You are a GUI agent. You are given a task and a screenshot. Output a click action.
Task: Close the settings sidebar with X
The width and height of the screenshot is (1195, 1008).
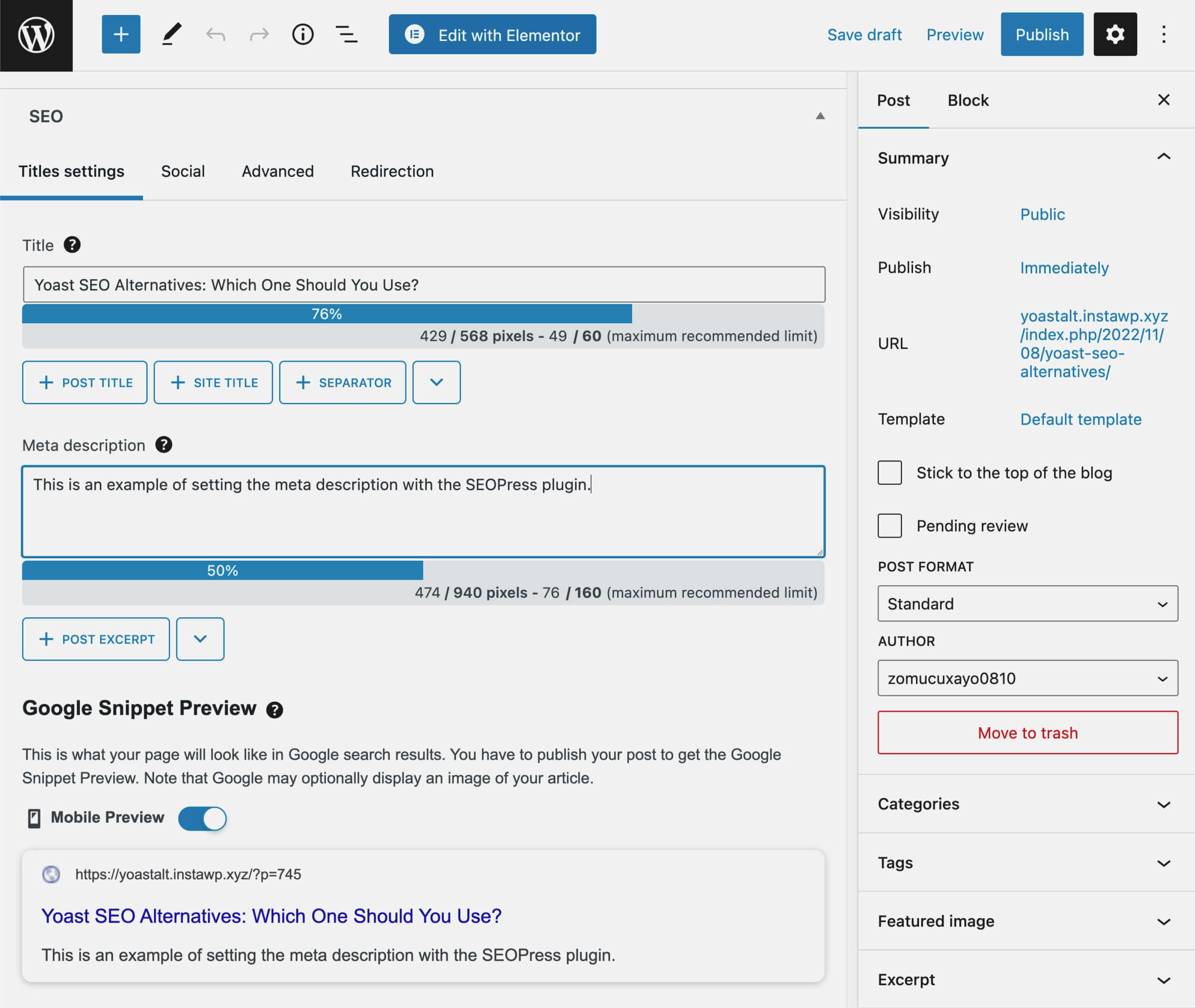1164,100
